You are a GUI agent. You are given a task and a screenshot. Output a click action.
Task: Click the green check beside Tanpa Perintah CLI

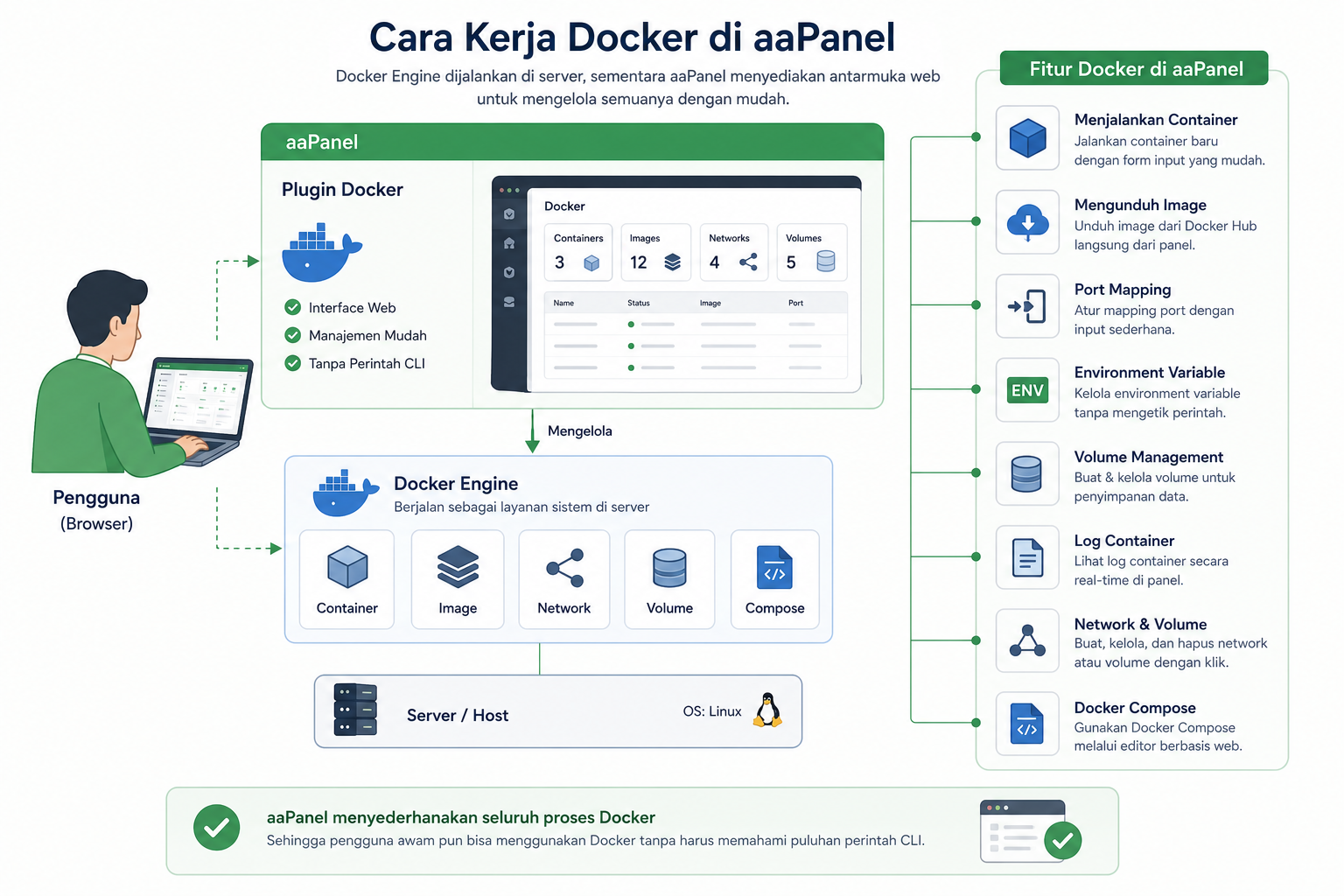pyautogui.click(x=293, y=363)
